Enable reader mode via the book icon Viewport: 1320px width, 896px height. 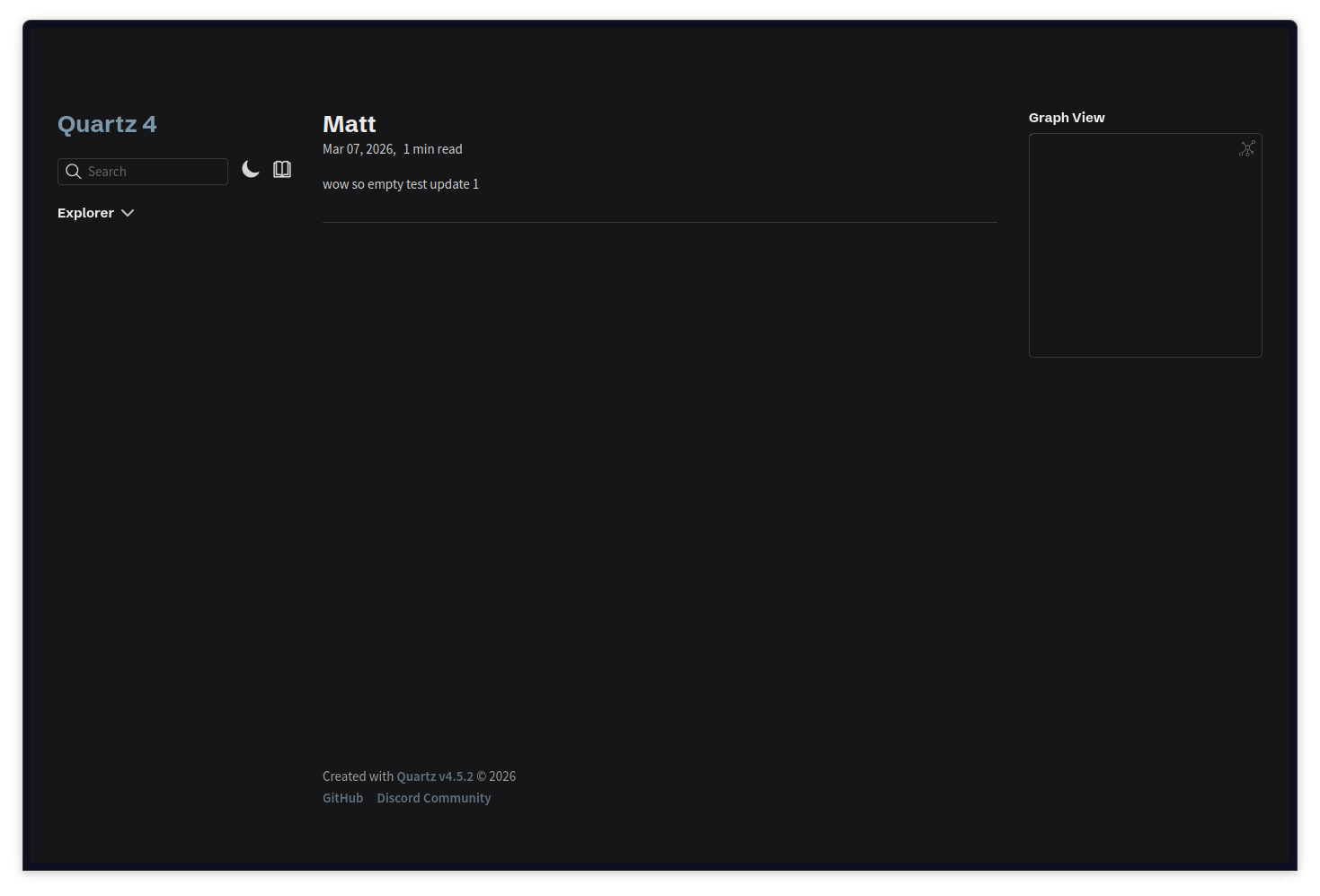pos(282,170)
